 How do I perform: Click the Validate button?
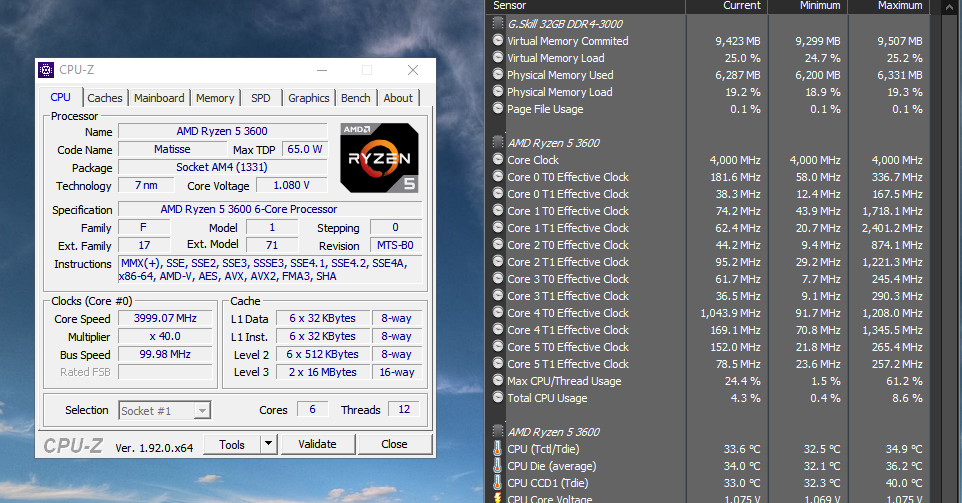click(318, 444)
